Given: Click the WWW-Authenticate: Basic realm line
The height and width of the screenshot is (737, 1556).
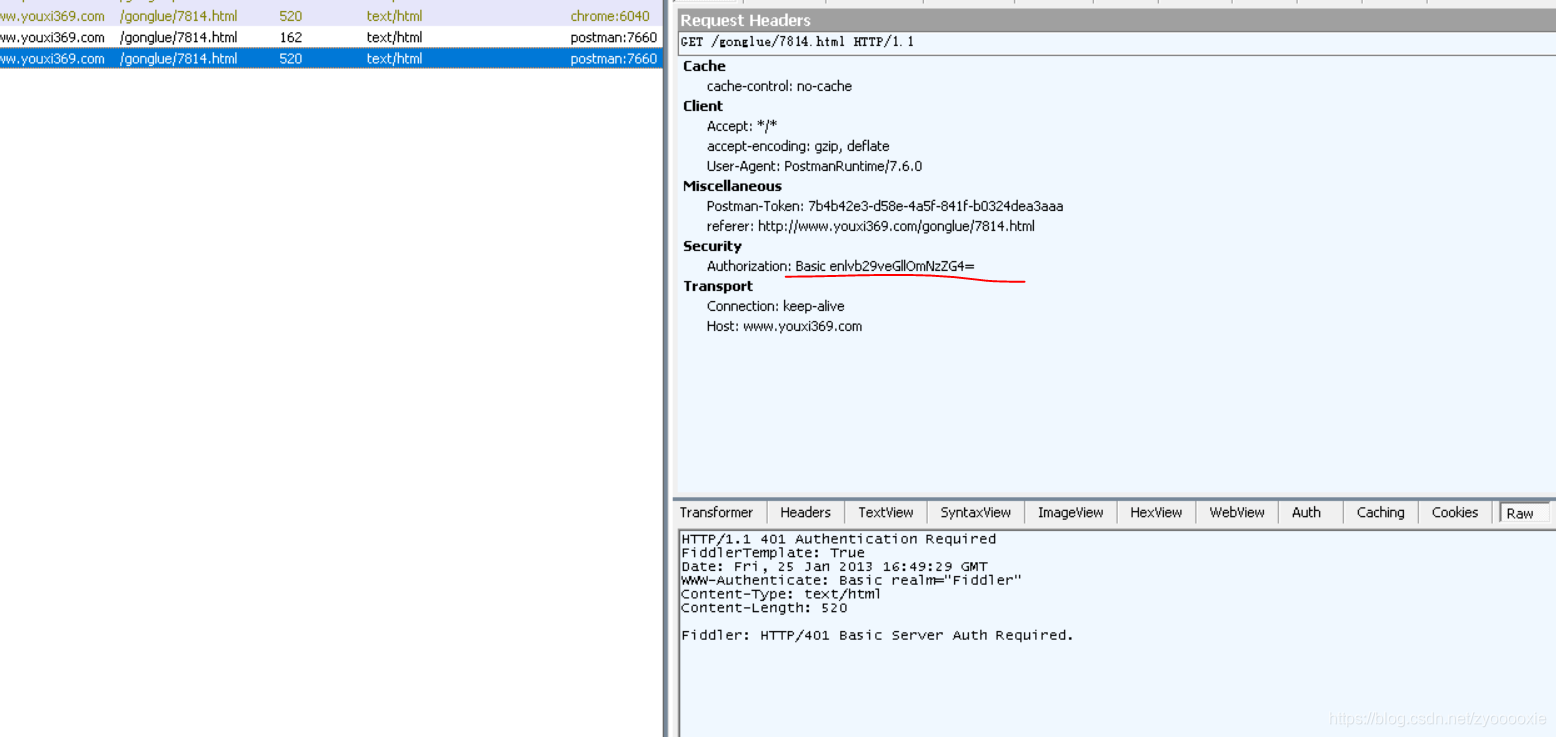Looking at the screenshot, I should click(851, 580).
